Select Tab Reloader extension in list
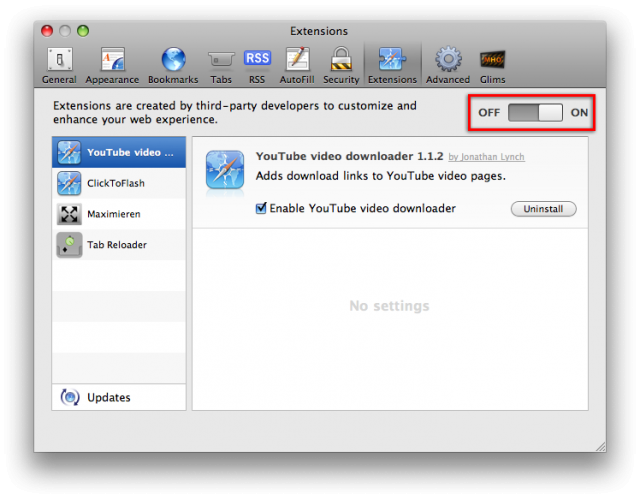 point(119,245)
